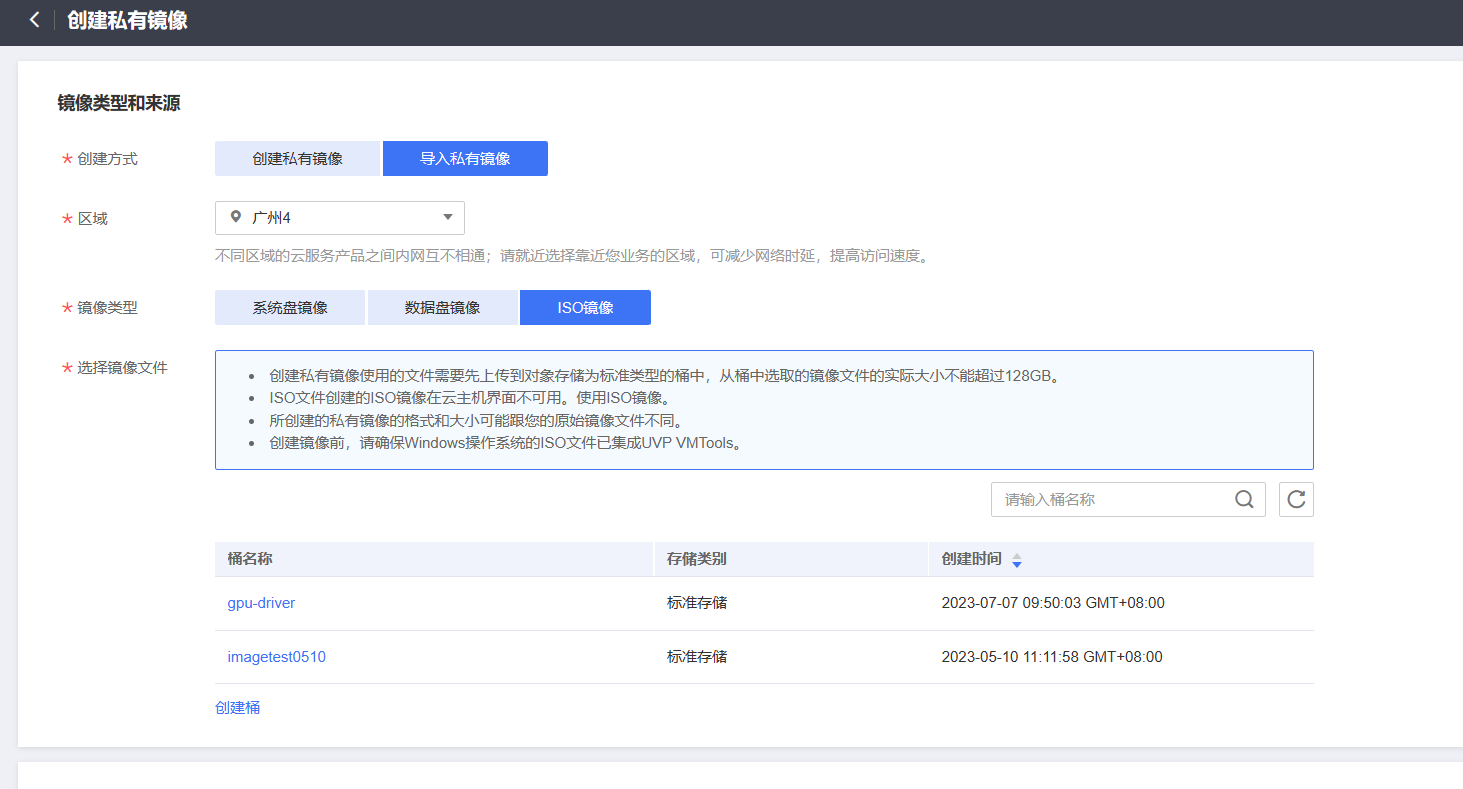1463x789 pixels.
Task: Switch to the ISO镜像 tab
Action: point(585,307)
